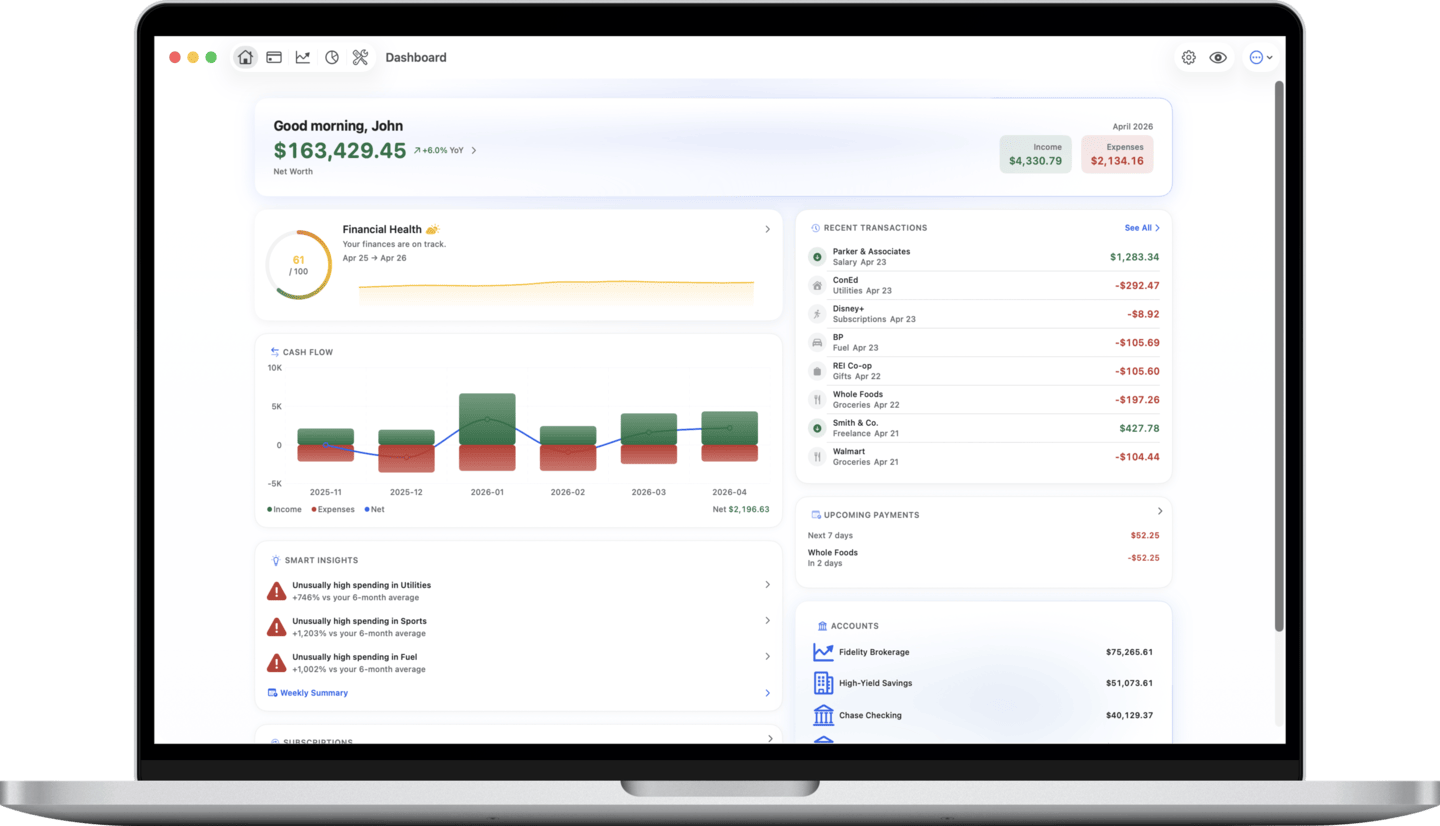
Task: Click the Cash Flow arrows icon
Action: click(275, 352)
